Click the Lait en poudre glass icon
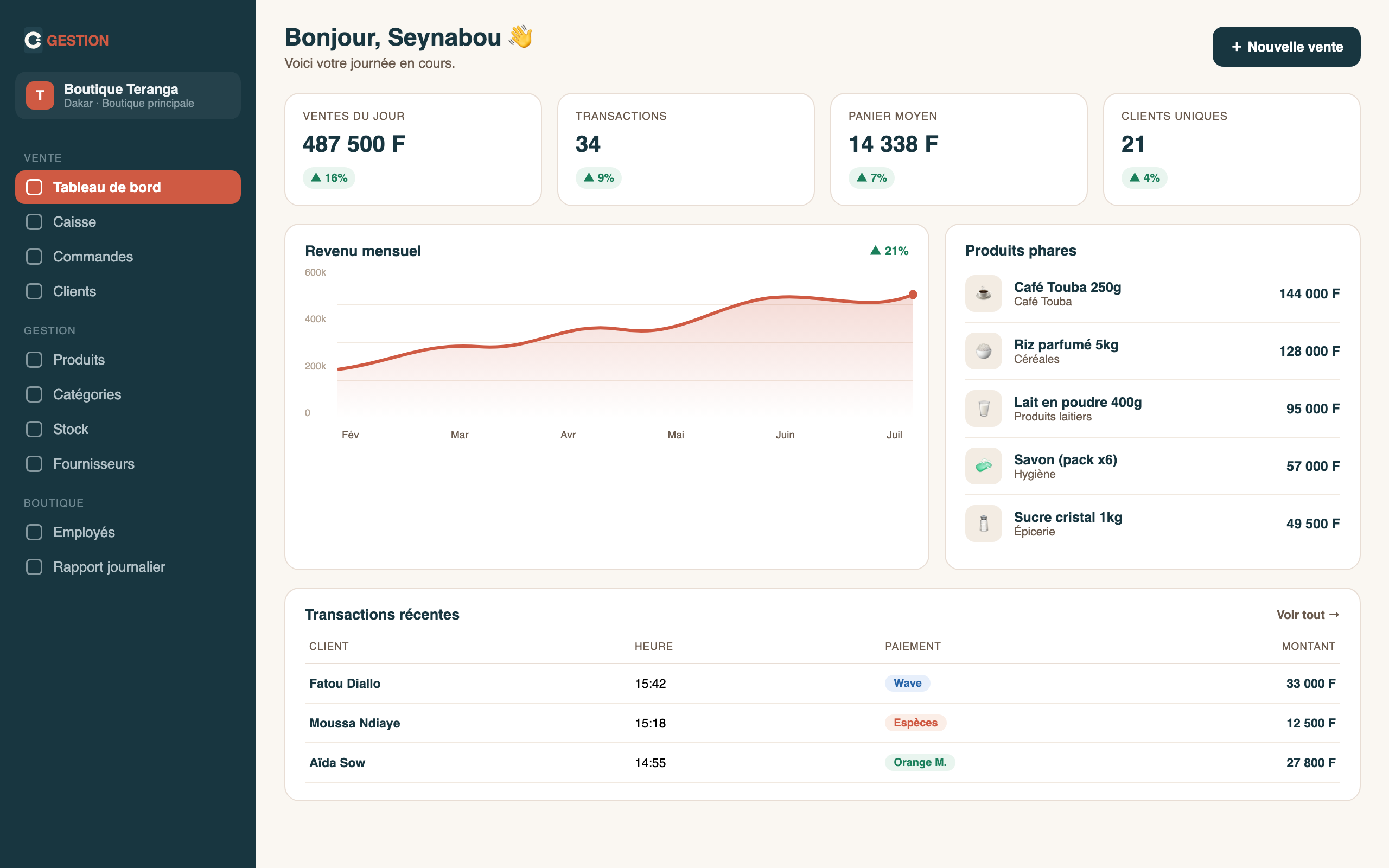 [983, 408]
